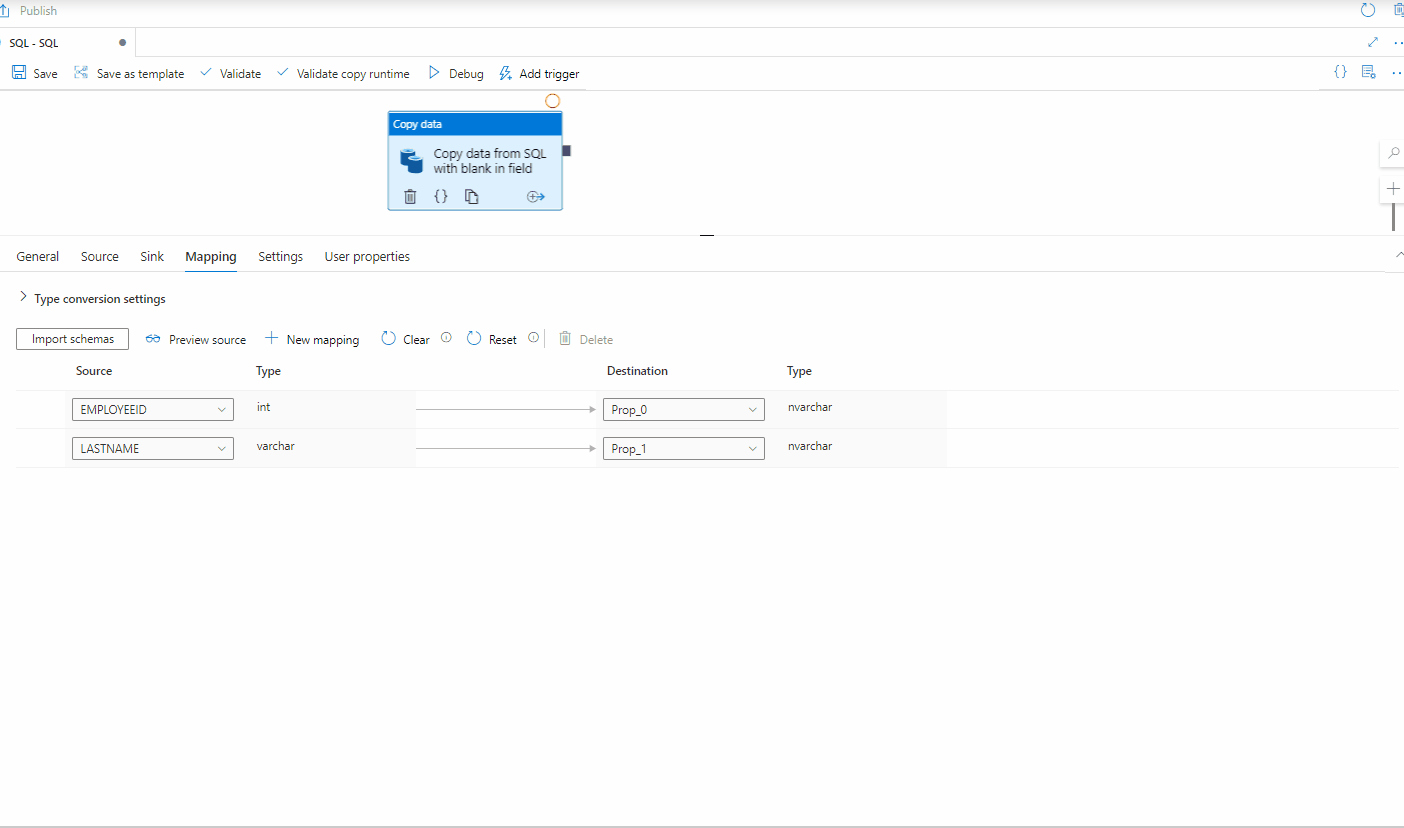Add output from Copy data activity
The image size is (1404, 828).
coord(536,196)
